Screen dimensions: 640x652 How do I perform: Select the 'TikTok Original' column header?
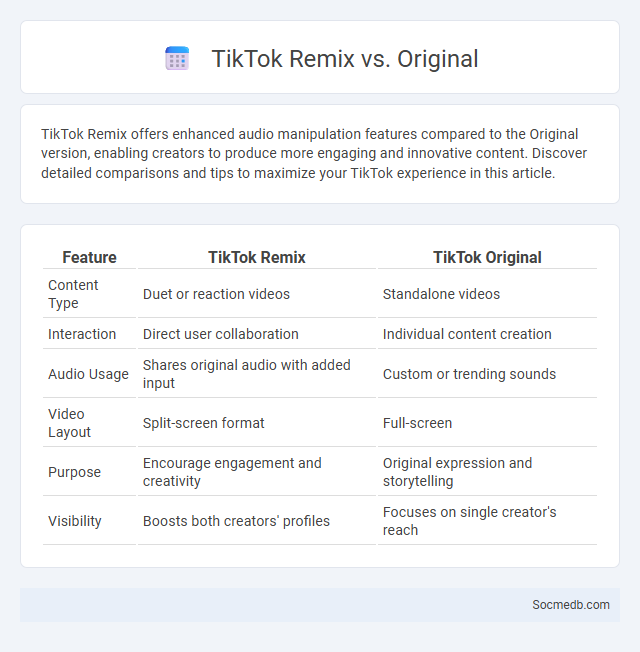(487, 257)
